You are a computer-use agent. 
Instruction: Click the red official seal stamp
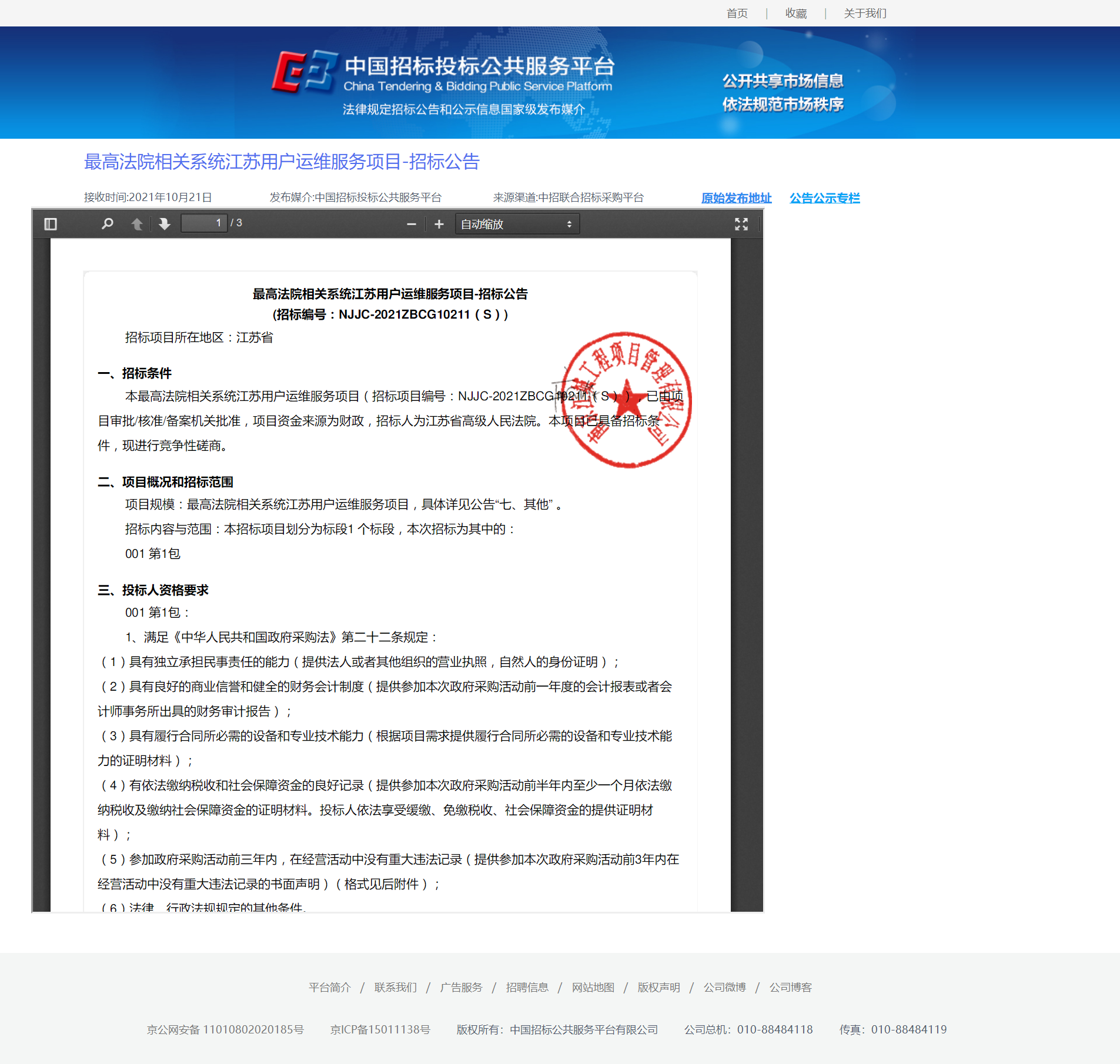coord(627,400)
